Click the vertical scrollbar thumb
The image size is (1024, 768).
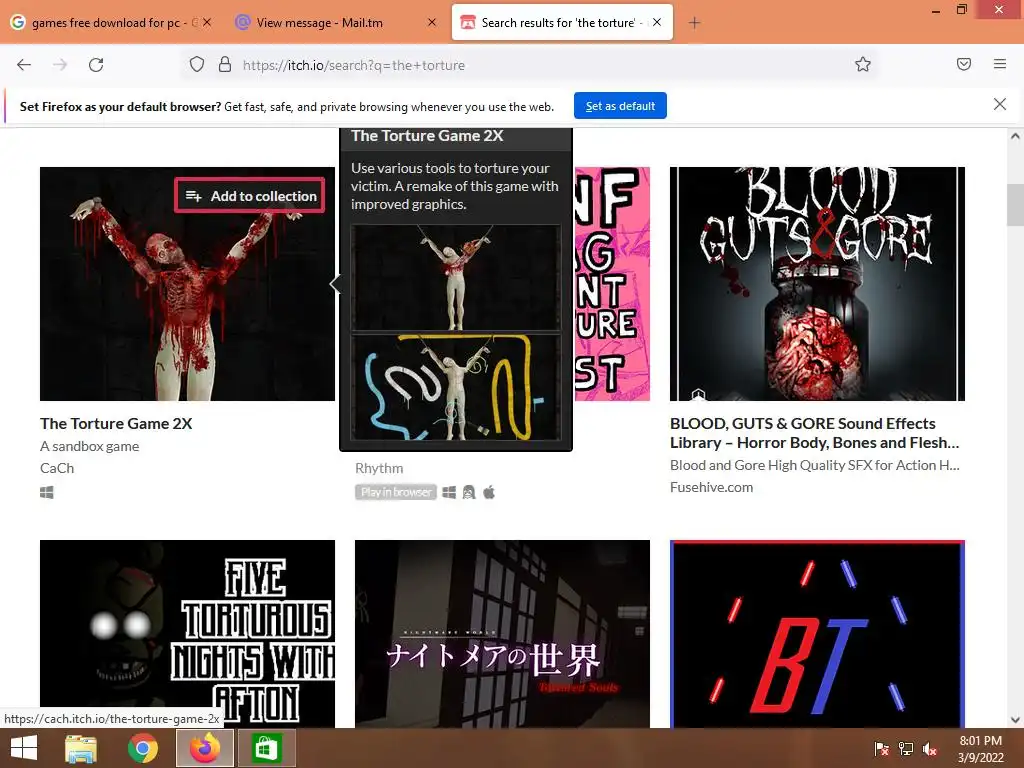coord(1015,205)
